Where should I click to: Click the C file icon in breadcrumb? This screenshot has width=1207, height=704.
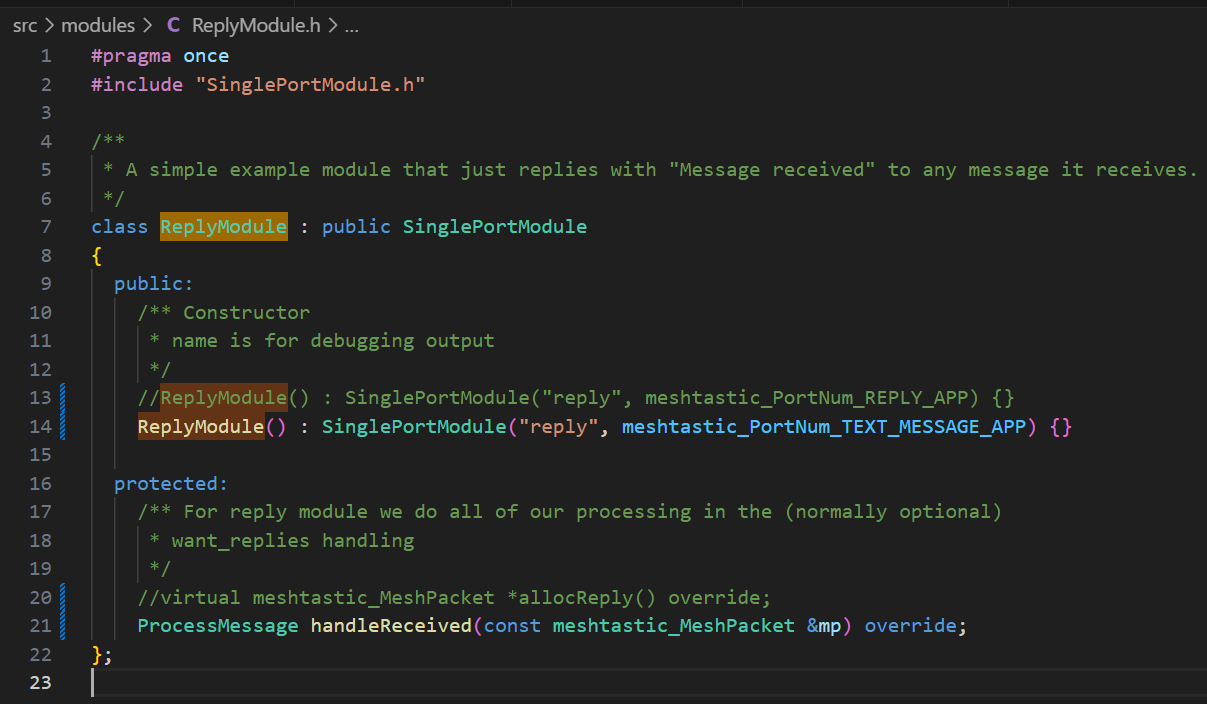pos(174,26)
